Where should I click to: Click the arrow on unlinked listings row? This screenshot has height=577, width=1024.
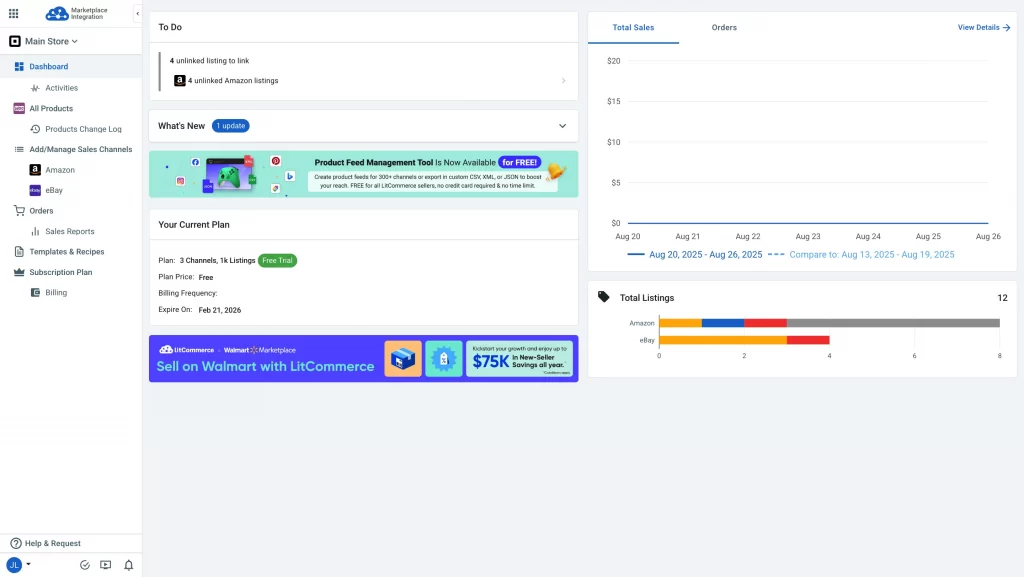tap(564, 81)
